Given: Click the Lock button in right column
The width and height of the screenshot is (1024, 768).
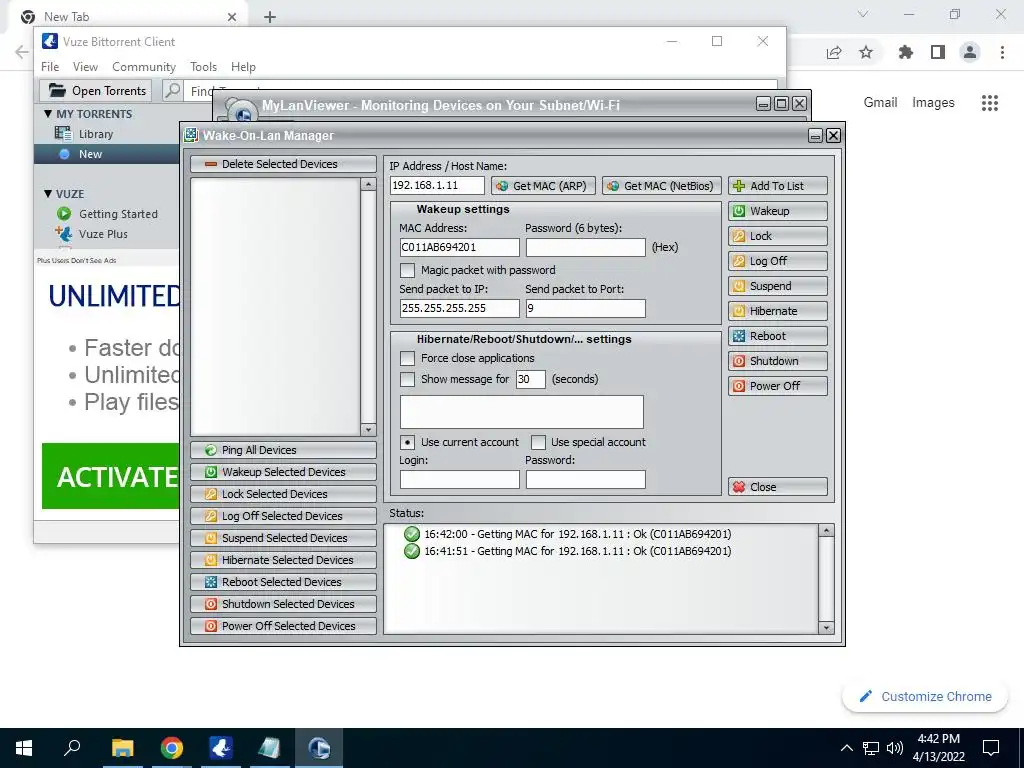Looking at the screenshot, I should tap(778, 236).
